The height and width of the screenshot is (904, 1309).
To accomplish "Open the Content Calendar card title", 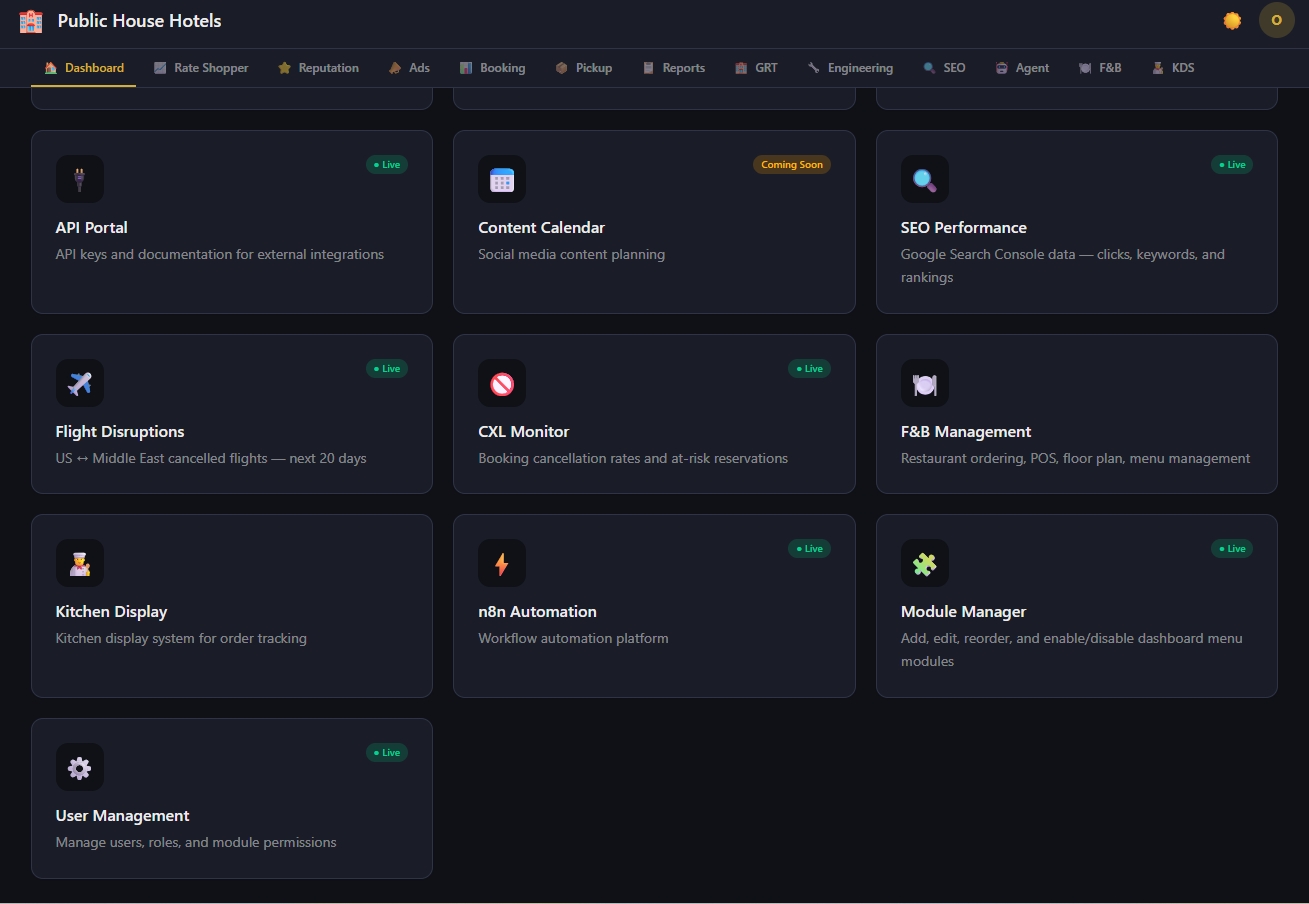I will (x=541, y=228).
